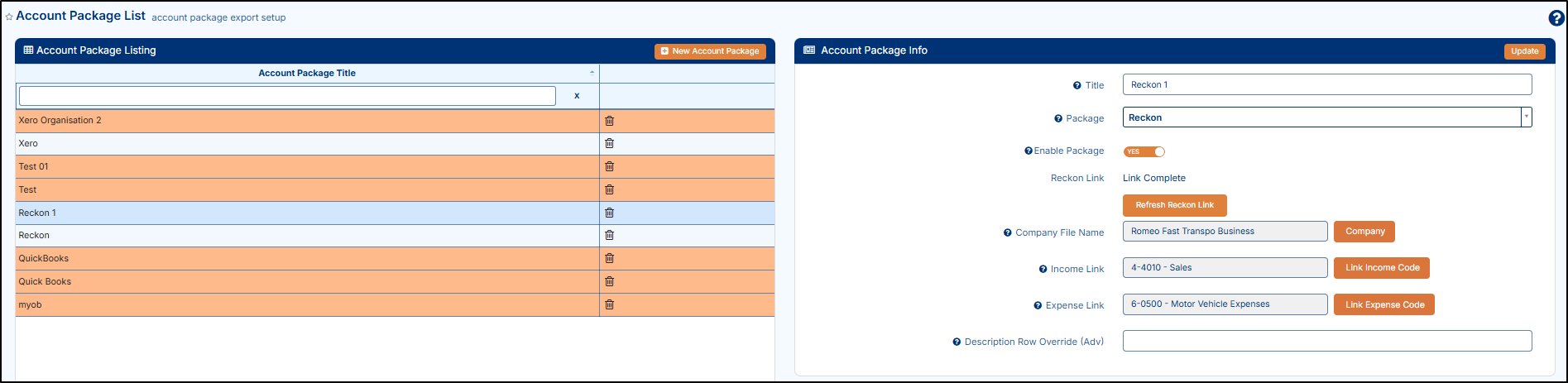Click the Income Link field
1568x383 pixels.
pos(1225,268)
